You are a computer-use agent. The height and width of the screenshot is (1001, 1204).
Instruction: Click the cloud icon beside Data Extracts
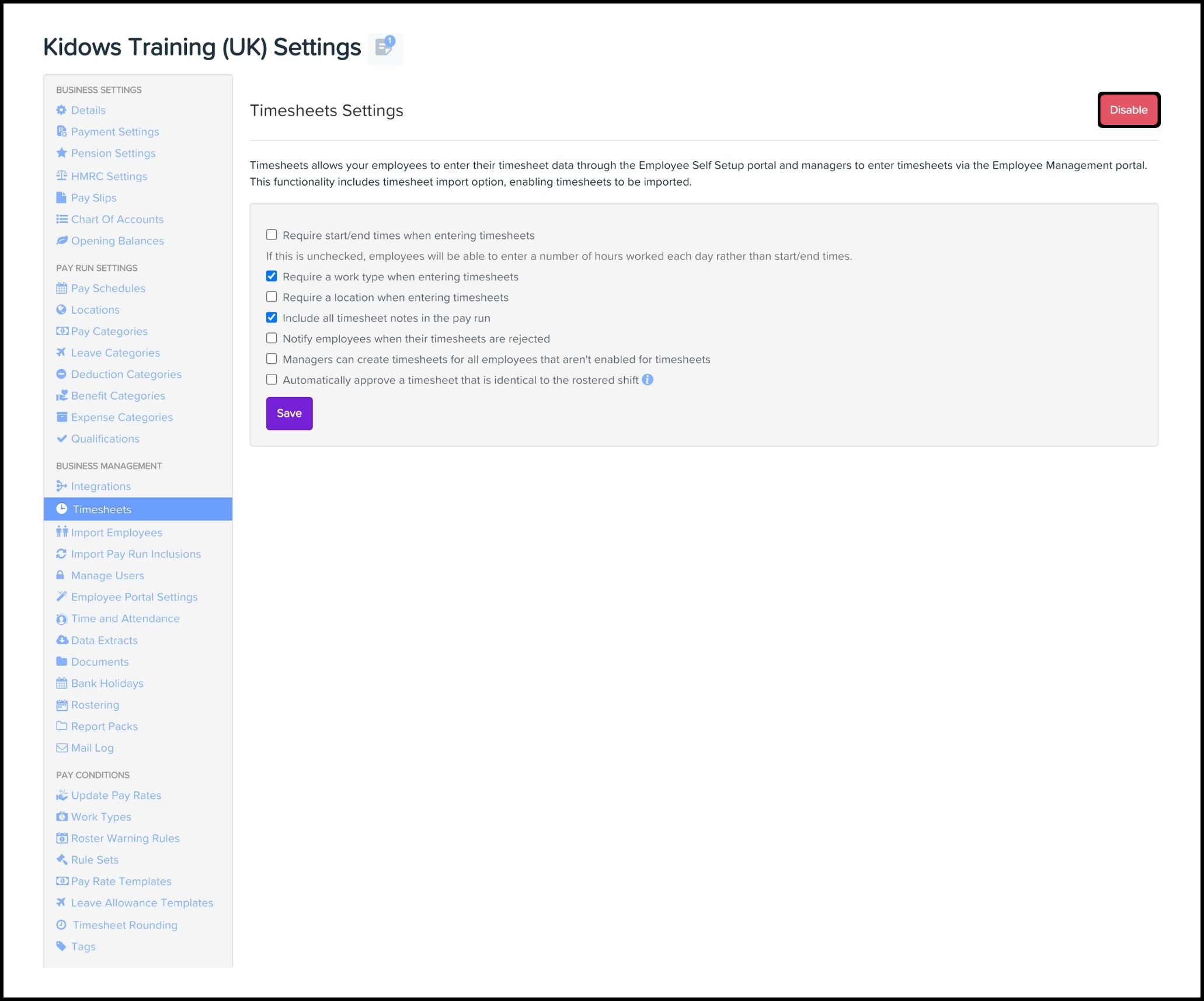pyautogui.click(x=62, y=640)
